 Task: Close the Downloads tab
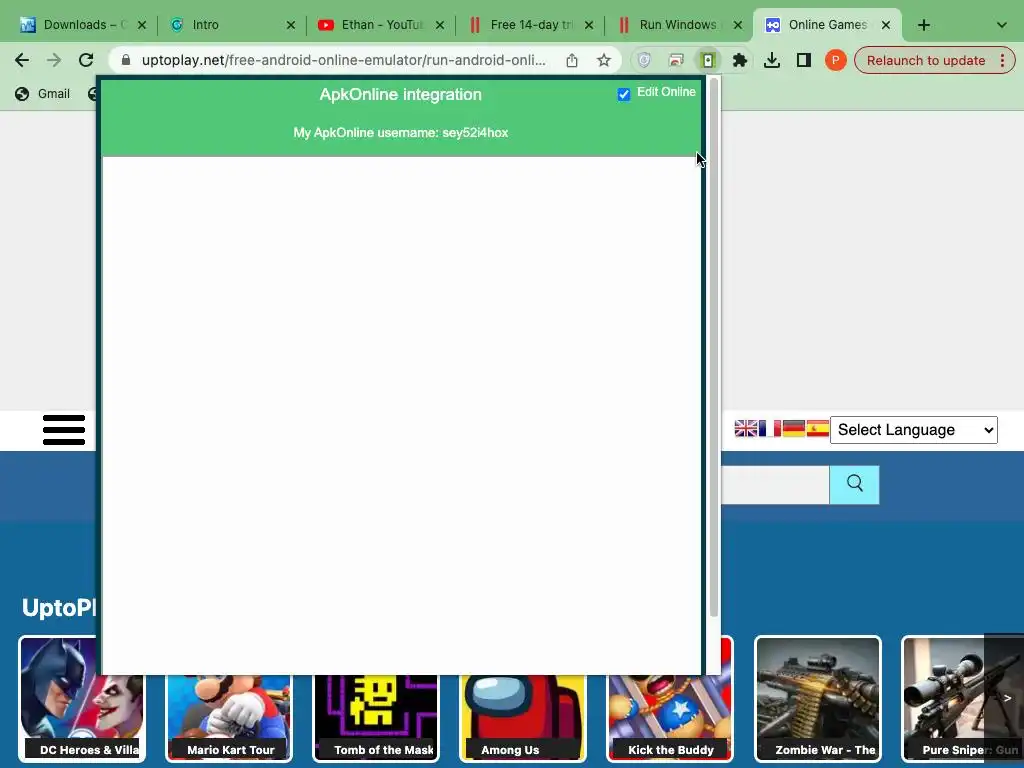click(x=142, y=25)
